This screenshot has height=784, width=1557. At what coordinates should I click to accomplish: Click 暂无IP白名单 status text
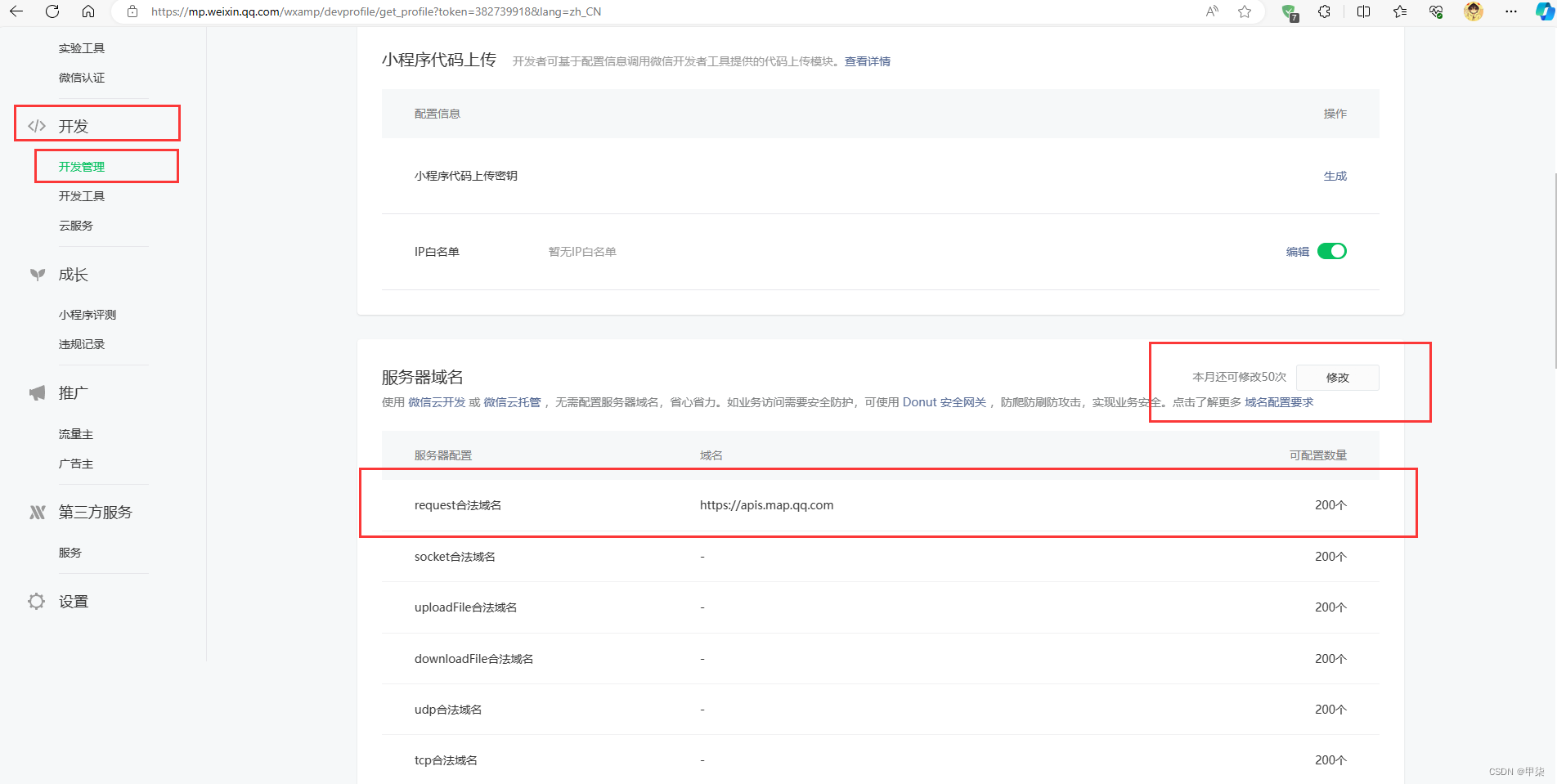(x=582, y=252)
